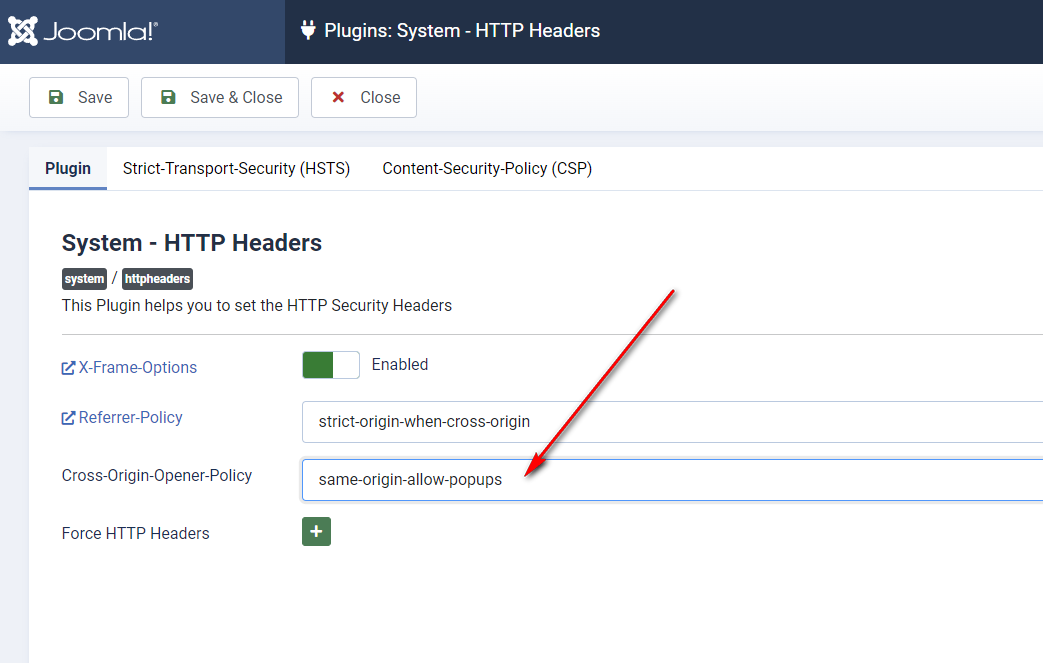Open the Content-Security-Policy (CSP) tab

pyautogui.click(x=487, y=169)
